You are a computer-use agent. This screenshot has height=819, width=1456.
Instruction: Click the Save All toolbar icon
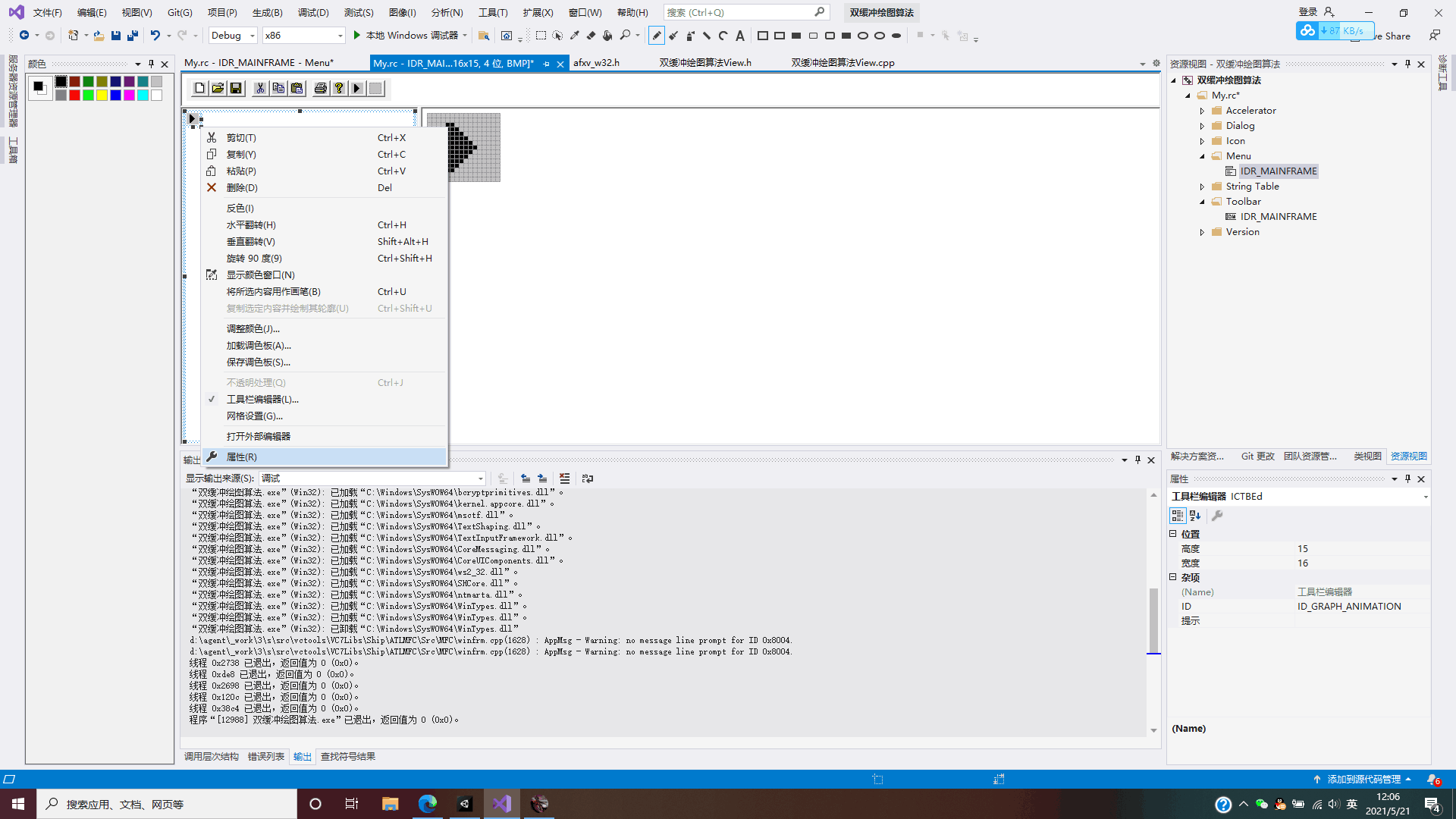click(133, 36)
